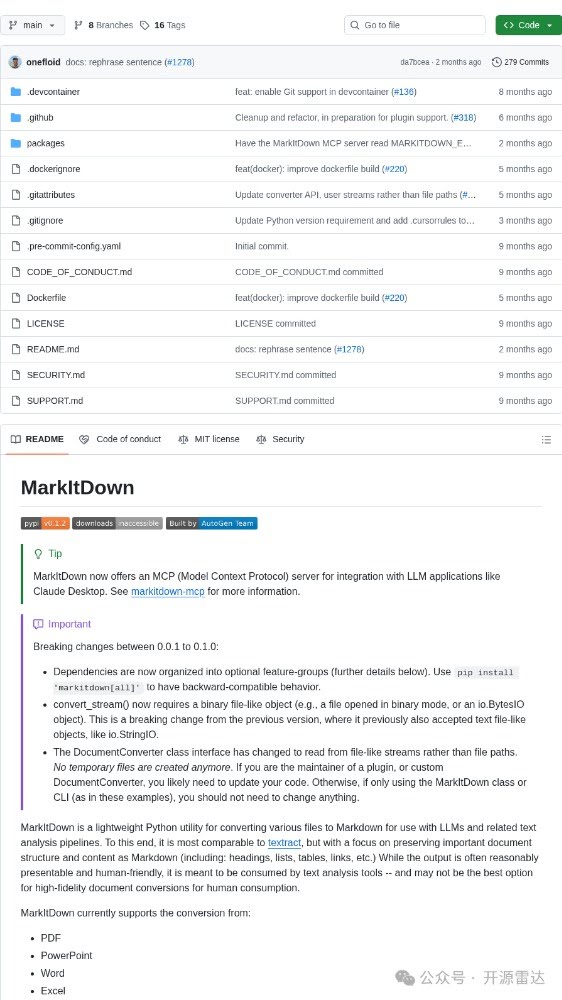The width and height of the screenshot is (562, 1000).
Task: Follow the textract hyperlink
Action: pyautogui.click(x=284, y=843)
